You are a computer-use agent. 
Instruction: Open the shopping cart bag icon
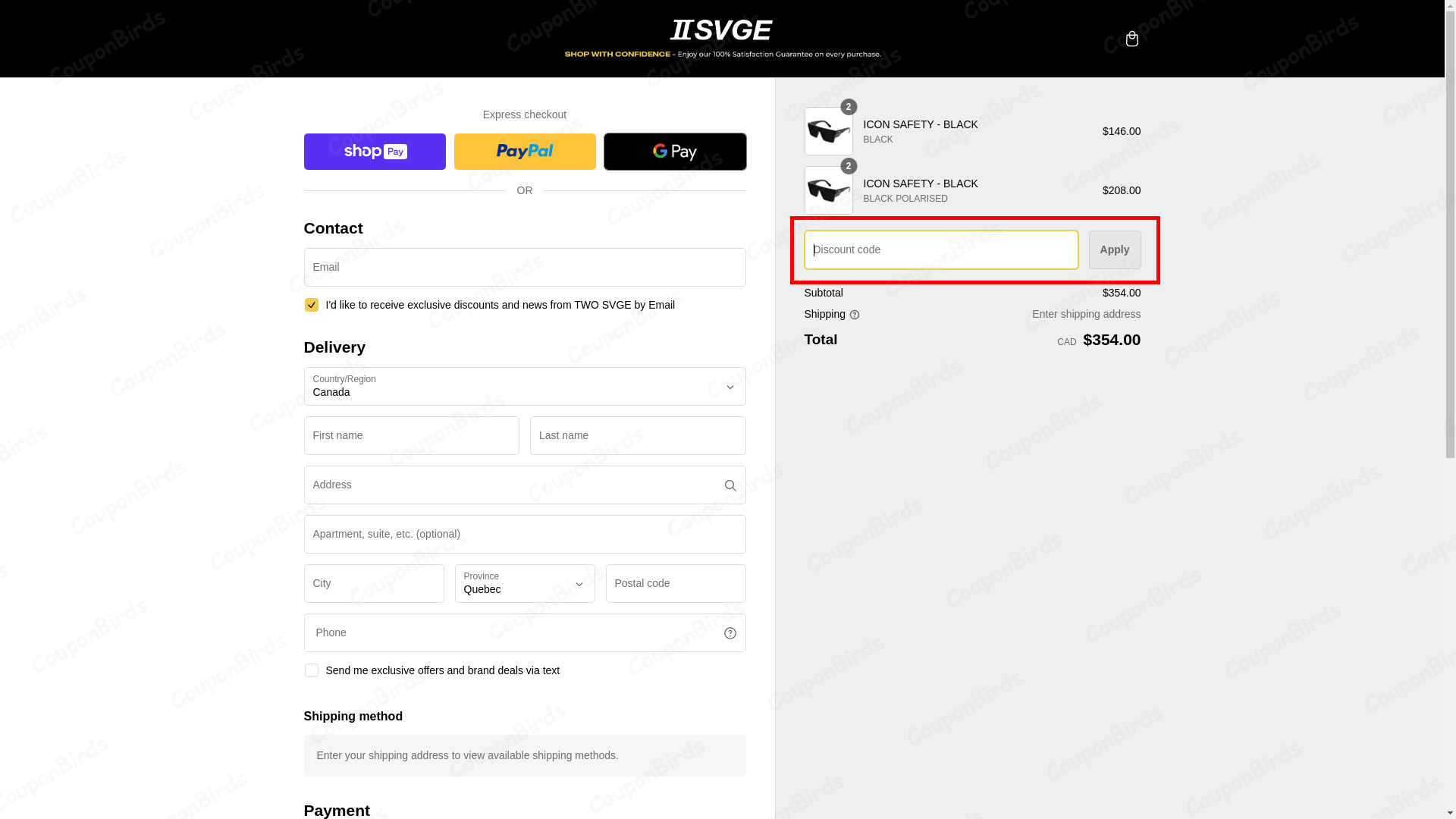click(x=1131, y=39)
